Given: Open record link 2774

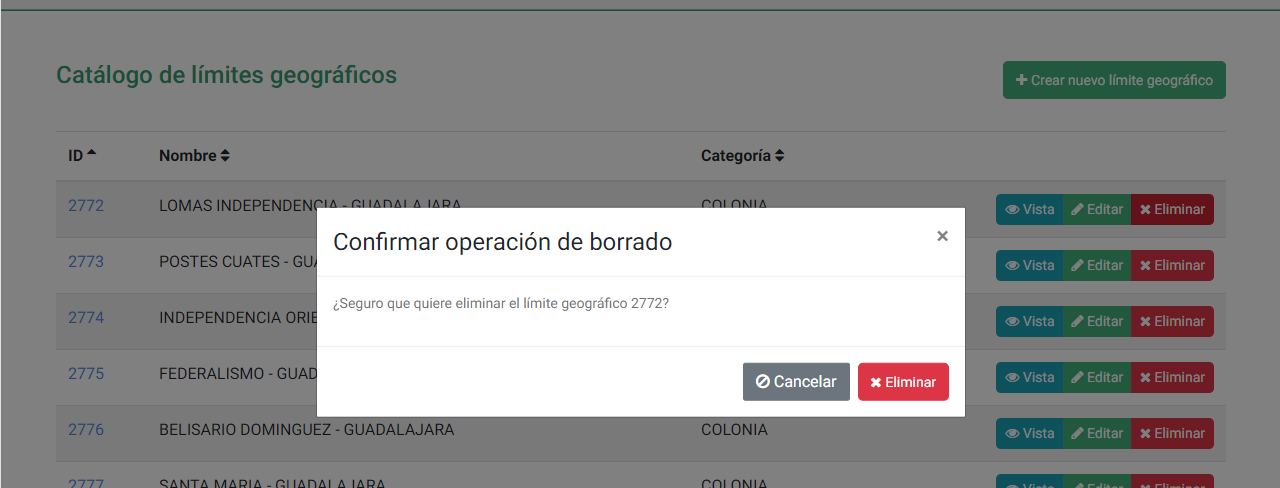Looking at the screenshot, I should (x=86, y=318).
